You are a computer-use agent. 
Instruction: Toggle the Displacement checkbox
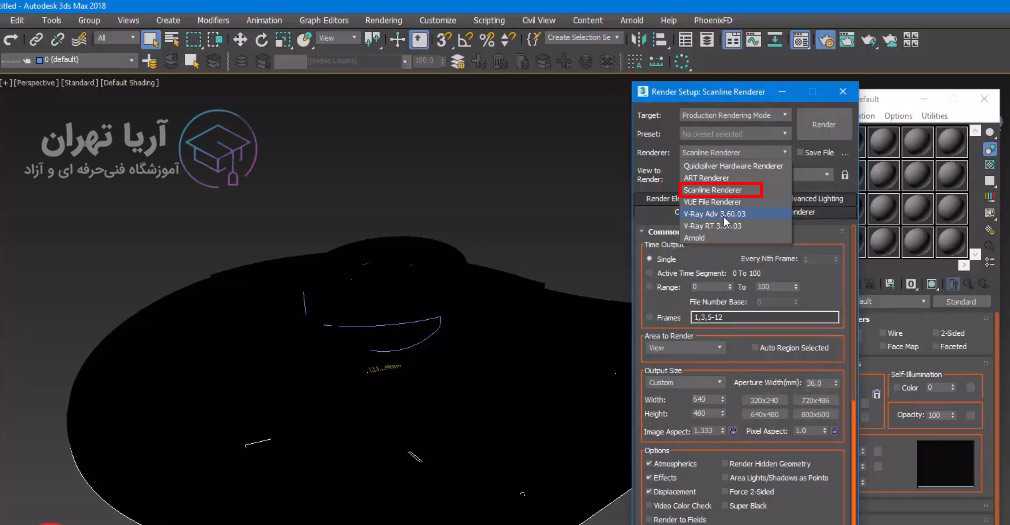pos(649,492)
